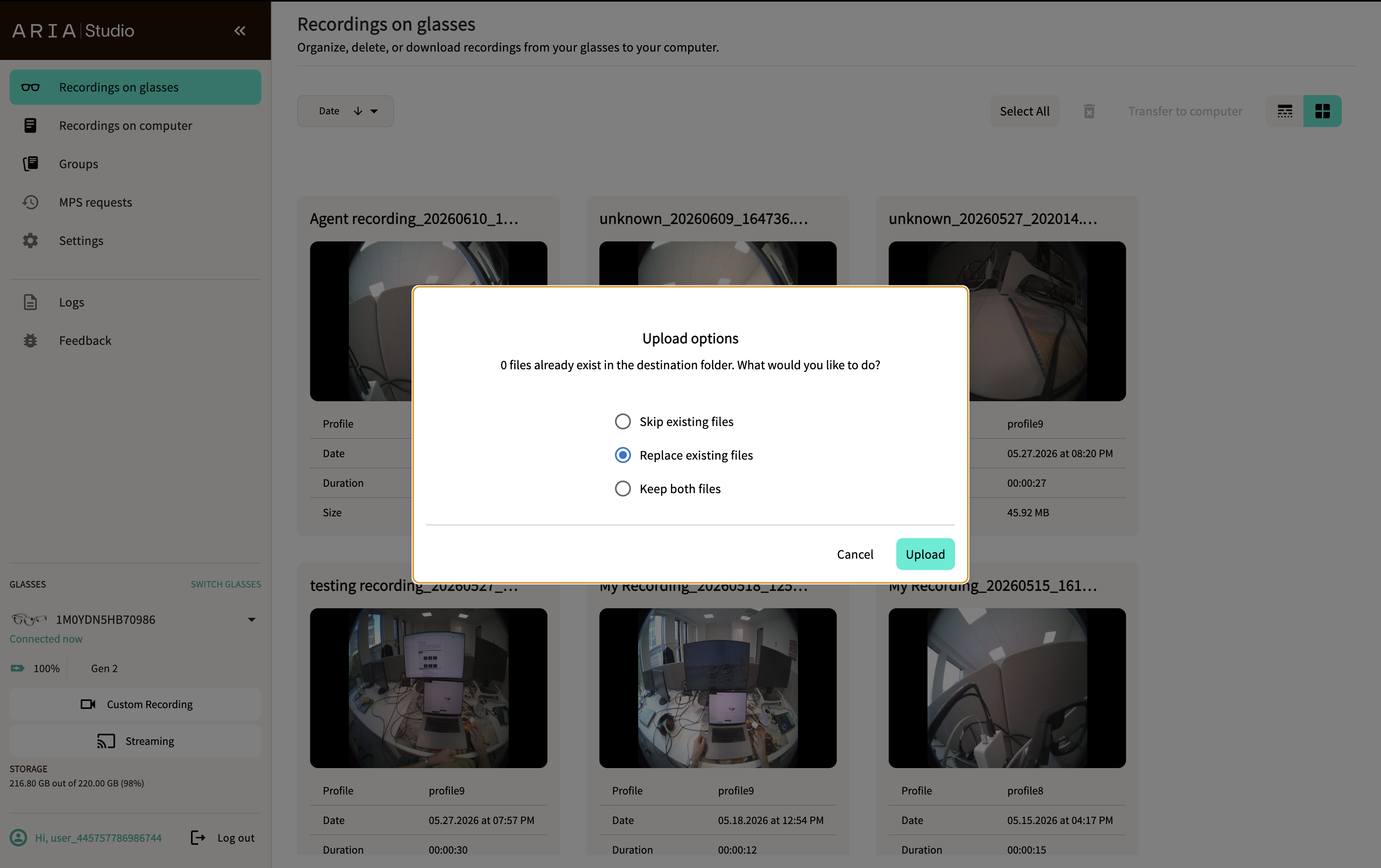Open Feedback section
The width and height of the screenshot is (1381, 868).
tap(135, 340)
